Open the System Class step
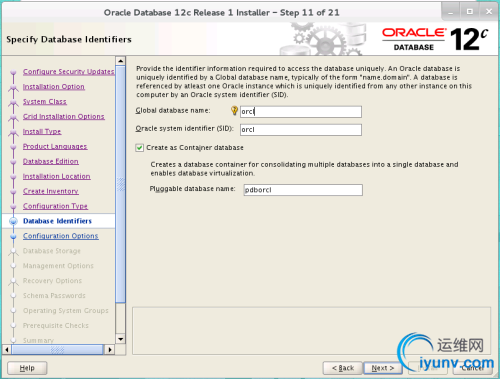This screenshot has width=500, height=379. [x=45, y=102]
